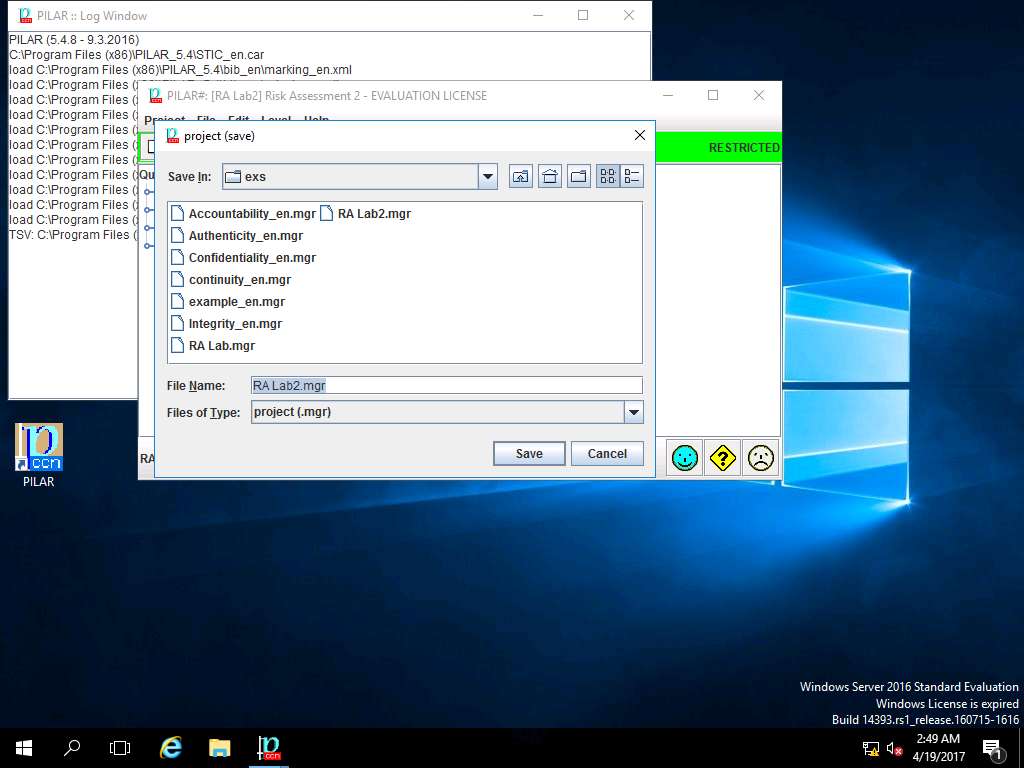Click the marking_en.xml line in Log Window
Image resolution: width=1024 pixels, height=768 pixels.
coord(180,70)
